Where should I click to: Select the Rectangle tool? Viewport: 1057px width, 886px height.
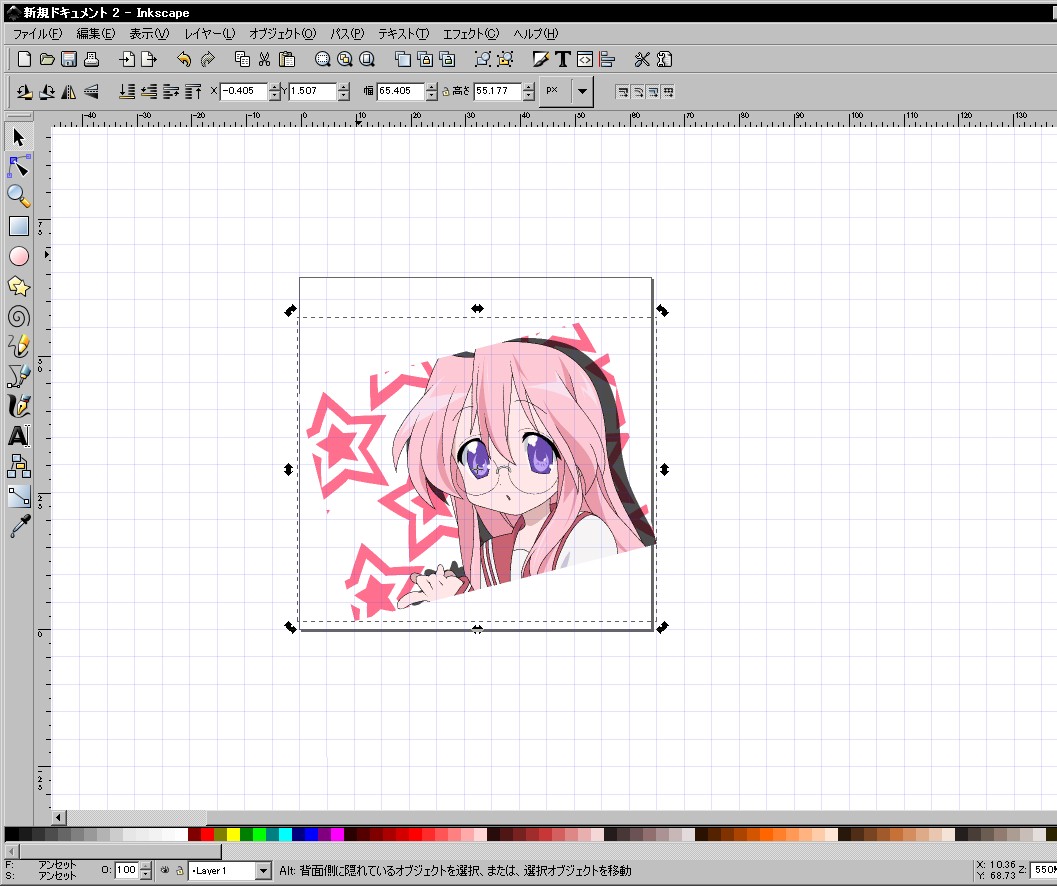(x=18, y=226)
